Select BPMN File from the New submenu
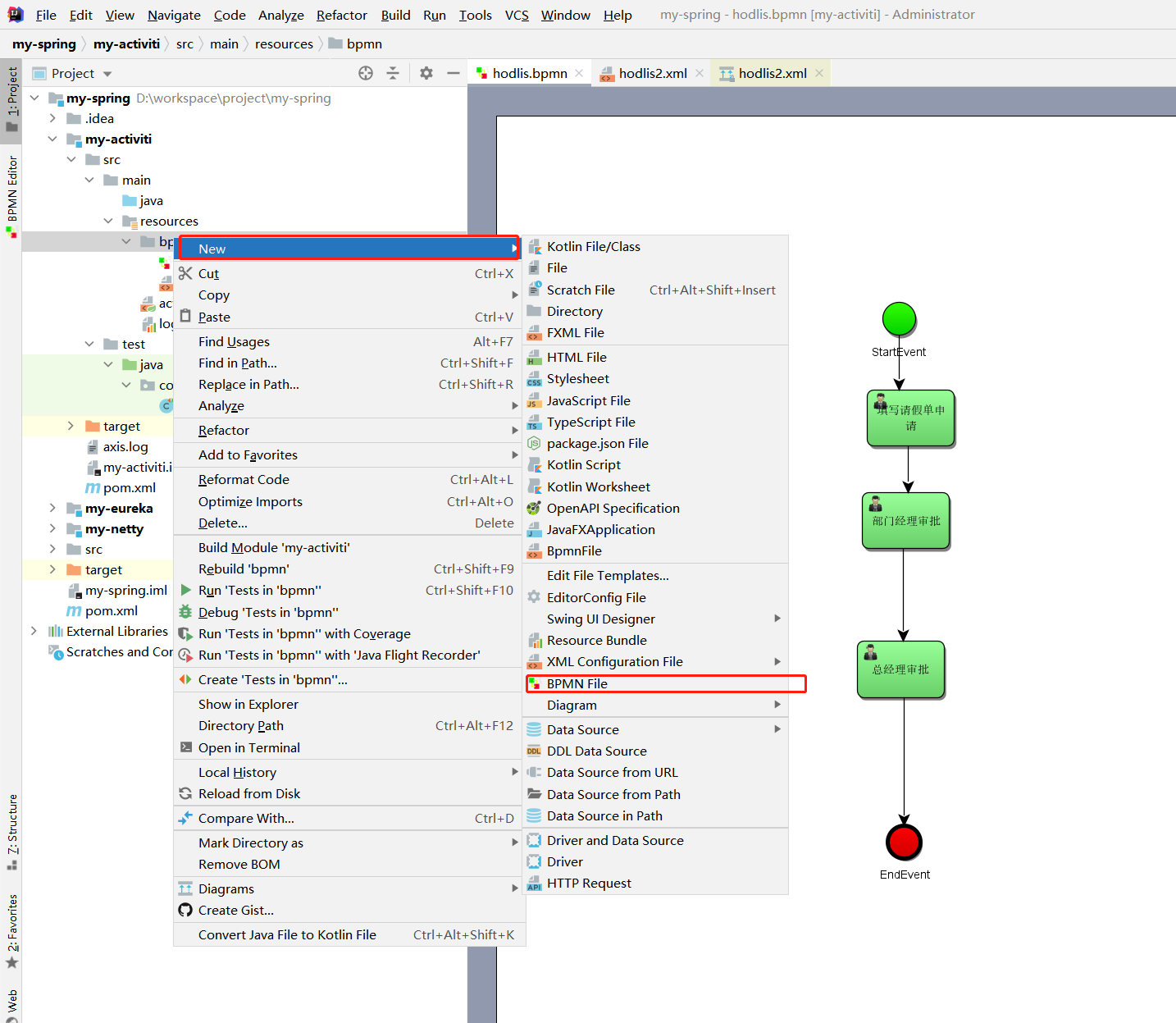This screenshot has height=1023, width=1176. pyautogui.click(x=577, y=683)
